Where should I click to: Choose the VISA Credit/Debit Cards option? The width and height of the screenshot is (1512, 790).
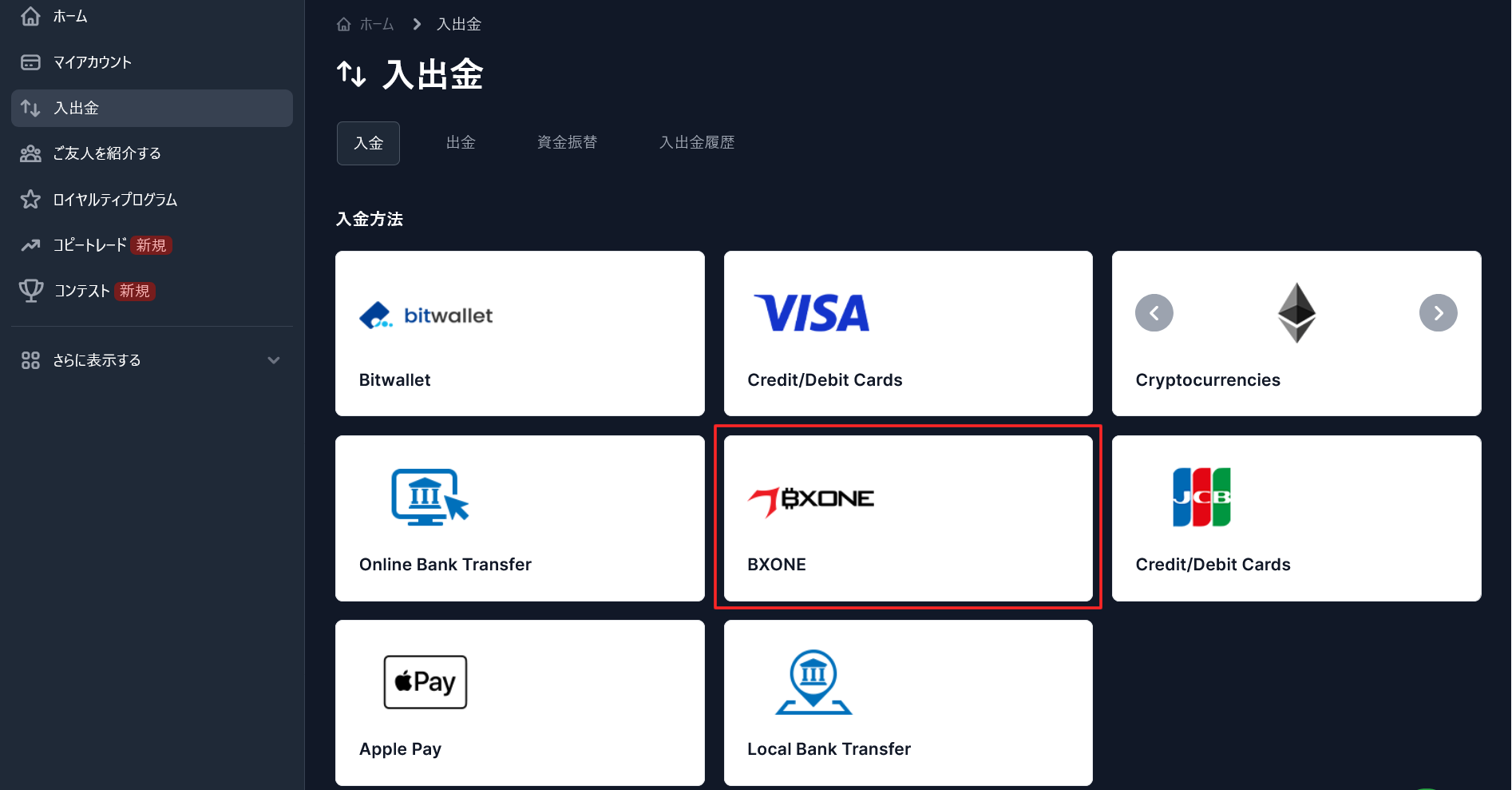tap(908, 334)
